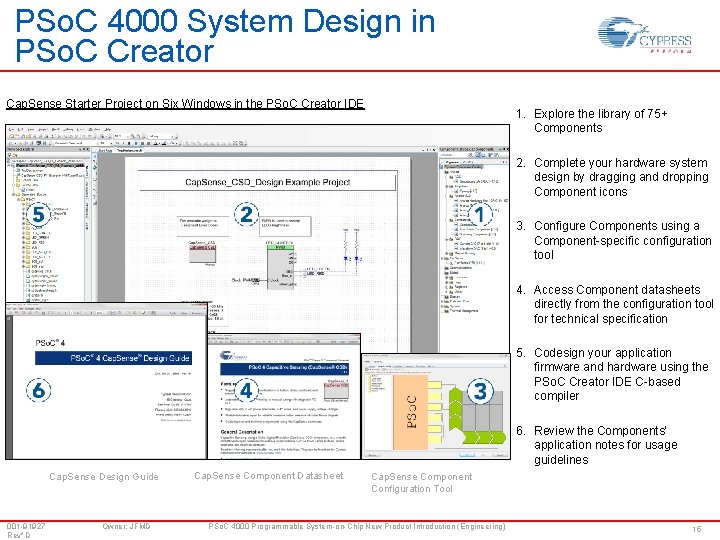Click the first blue LED symbol in schematic
This screenshot has height=540, width=720.
[x=346, y=259]
